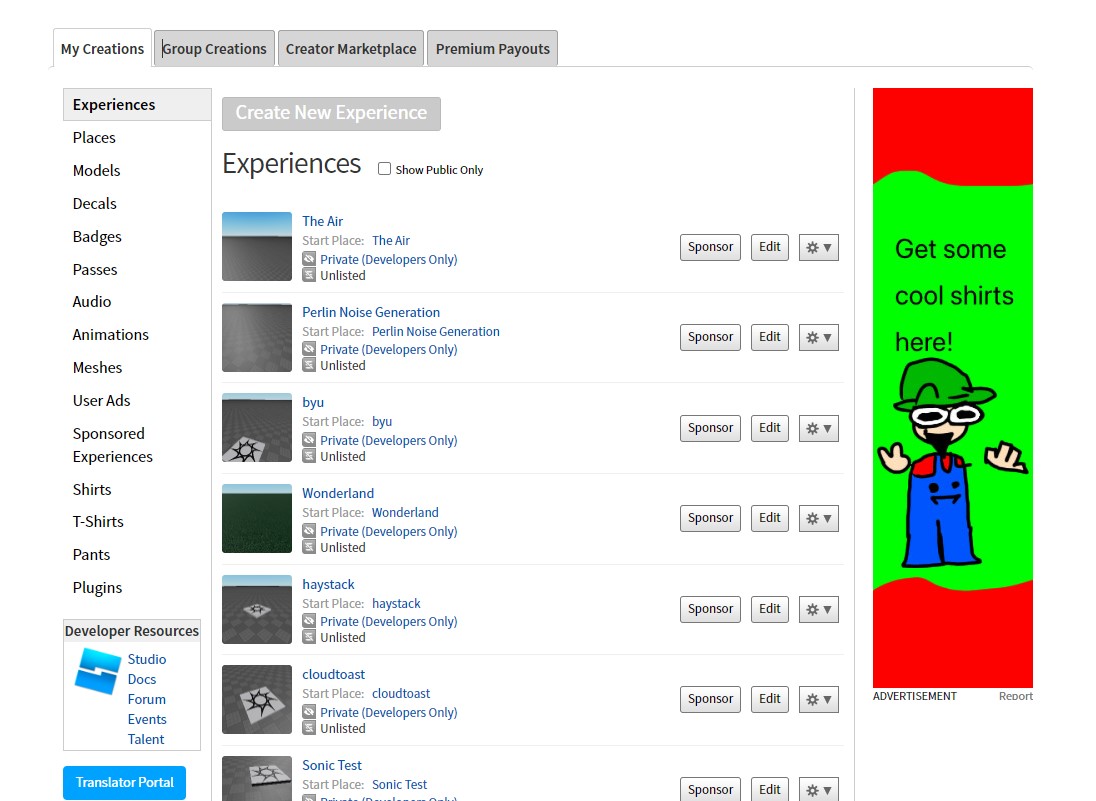
Task: Click the unlisted icon in the haystack row
Action: click(x=309, y=637)
